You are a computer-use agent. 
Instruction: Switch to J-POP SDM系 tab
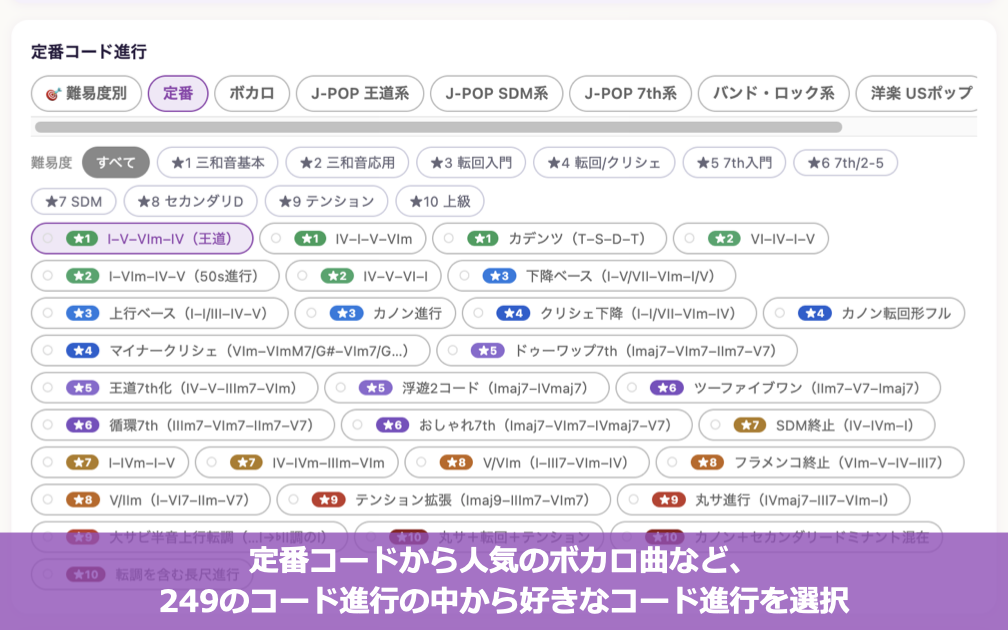(x=497, y=94)
